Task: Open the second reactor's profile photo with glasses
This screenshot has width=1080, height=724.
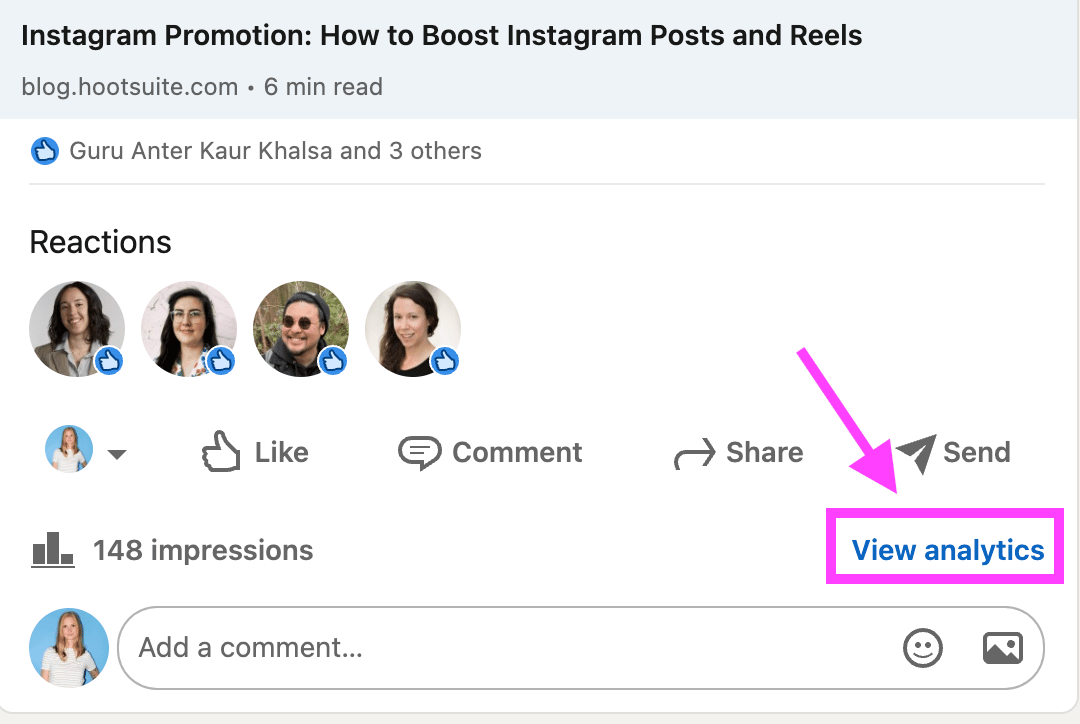Action: click(189, 329)
